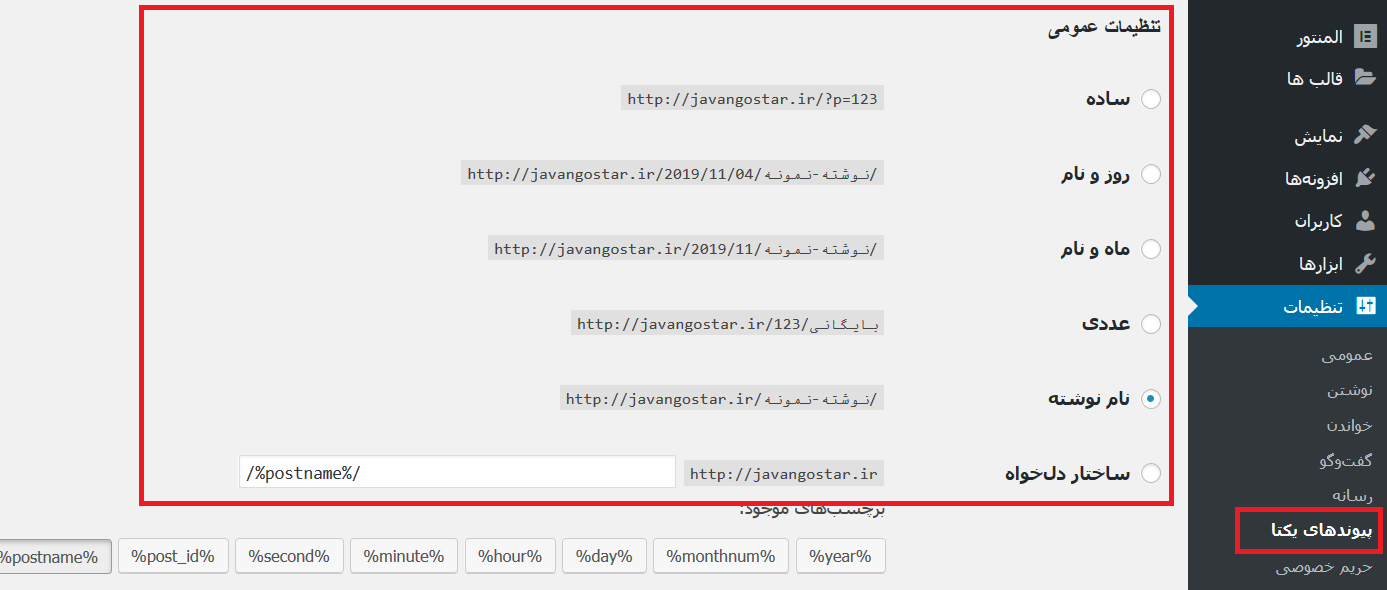Select the ساده permalink radio button
The width and height of the screenshot is (1387, 590).
[1151, 99]
